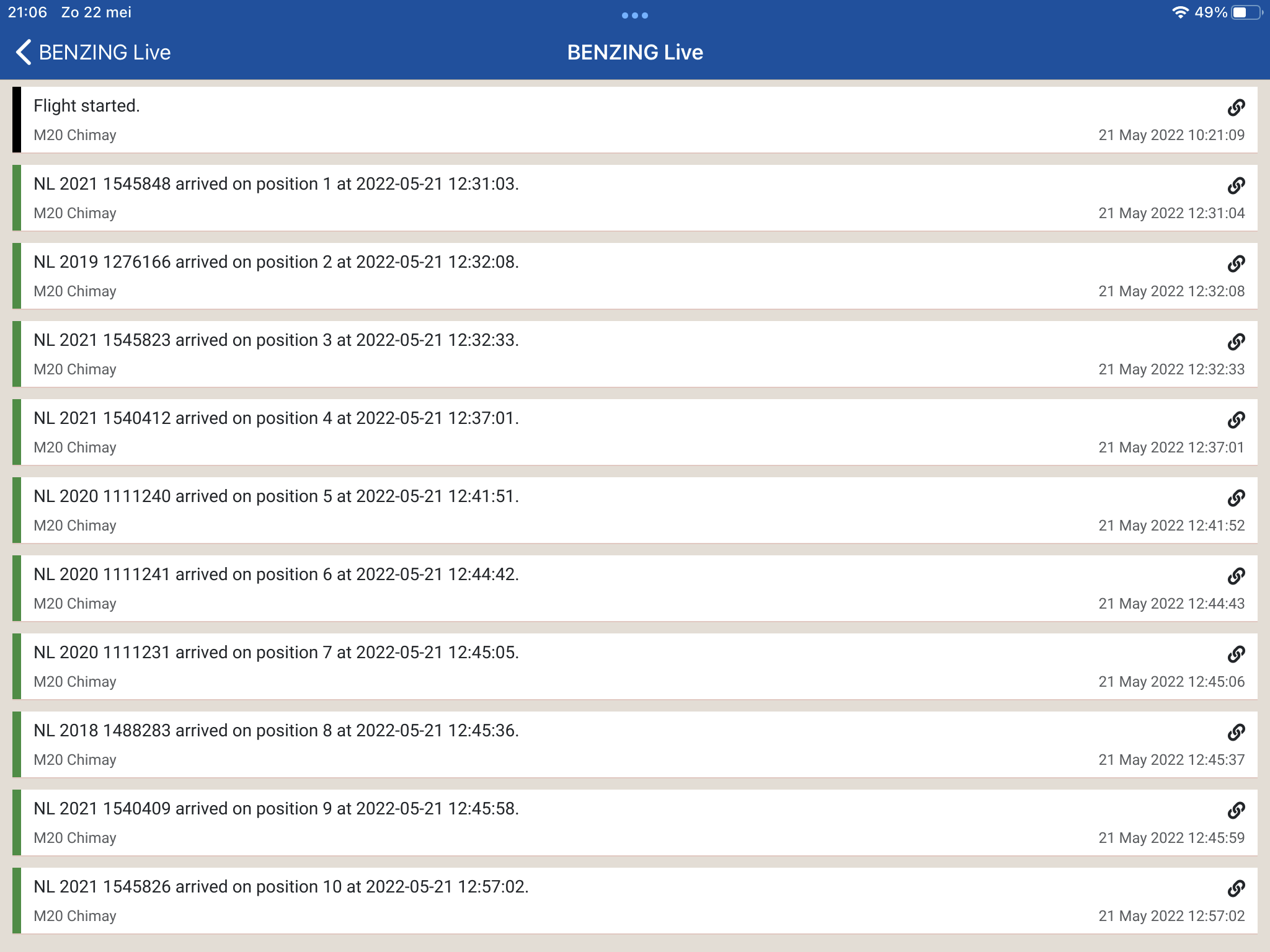The image size is (1270, 952).
Task: Tap timestamp '21 May 2022 12:41:52'
Action: tap(1171, 526)
